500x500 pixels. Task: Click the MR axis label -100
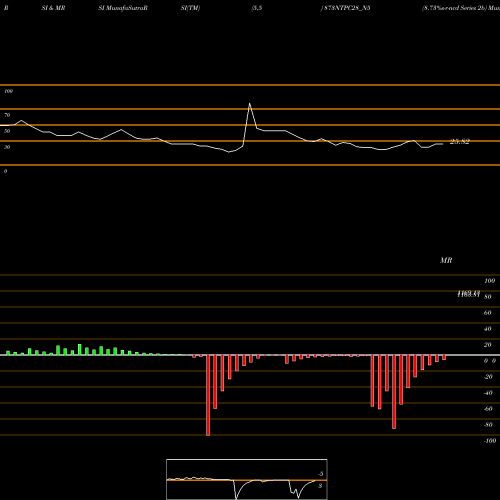[x=490, y=441]
